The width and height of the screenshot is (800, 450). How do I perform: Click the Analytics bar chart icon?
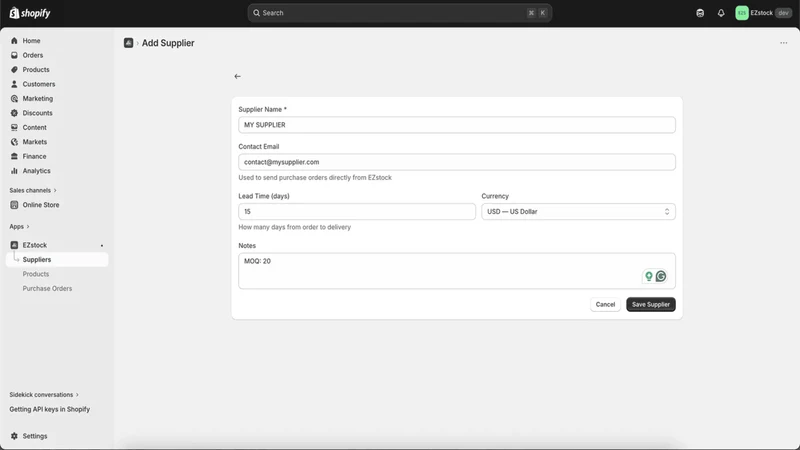click(14, 171)
